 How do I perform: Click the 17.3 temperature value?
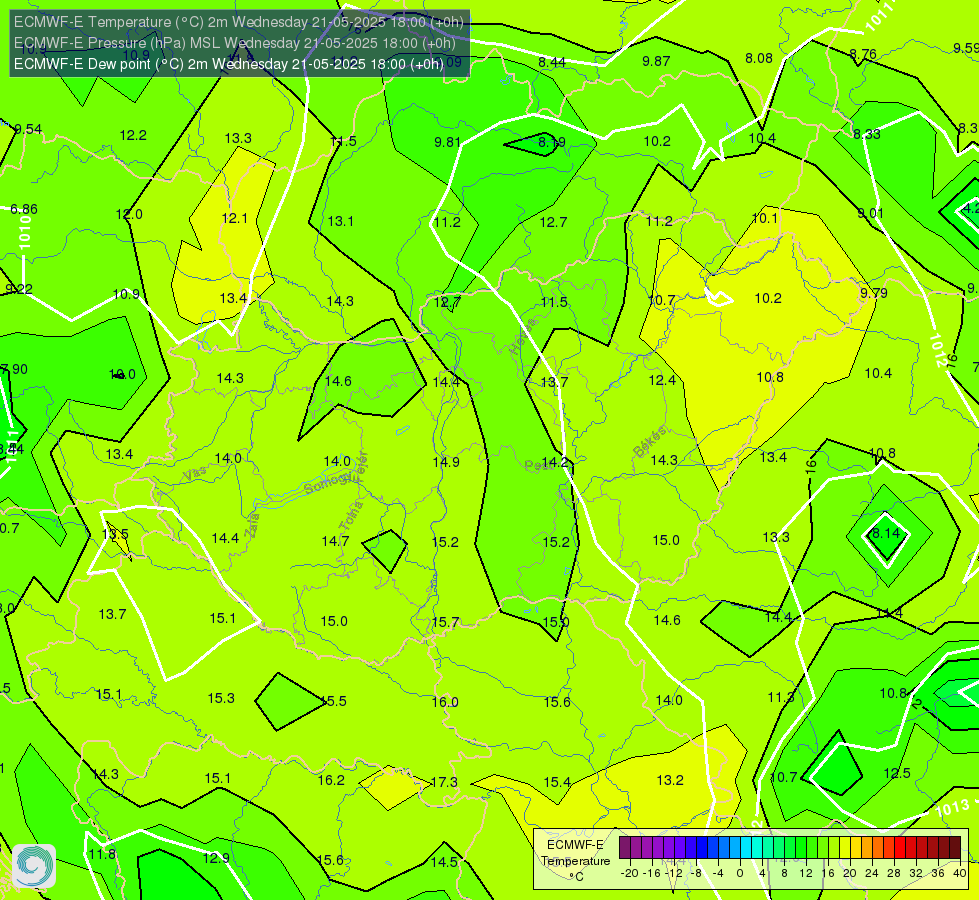pos(445,782)
